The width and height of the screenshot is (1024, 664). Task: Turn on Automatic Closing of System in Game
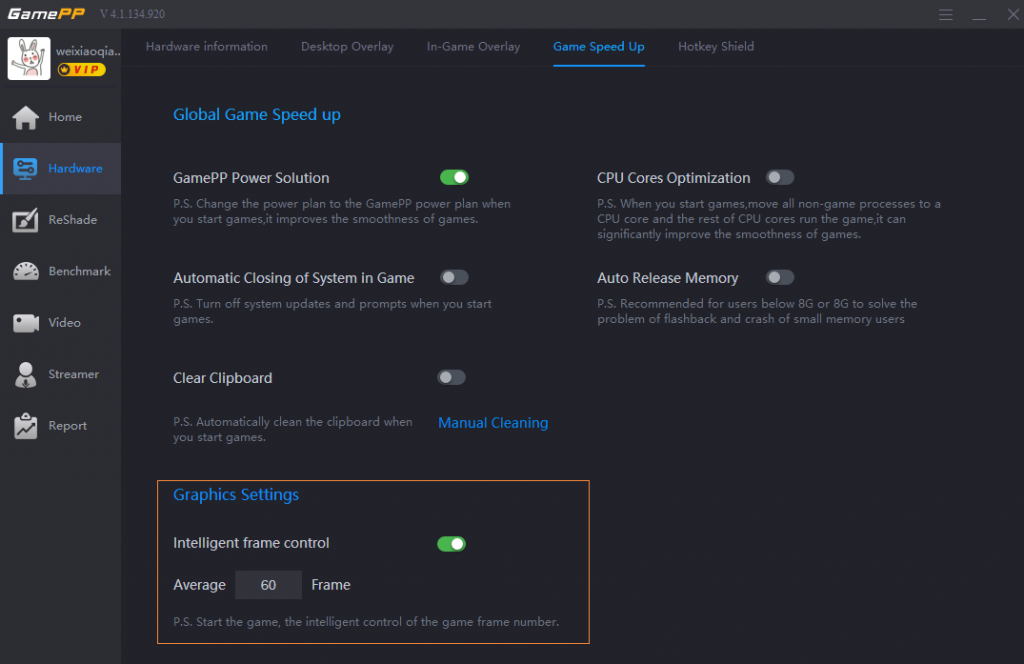[454, 277]
